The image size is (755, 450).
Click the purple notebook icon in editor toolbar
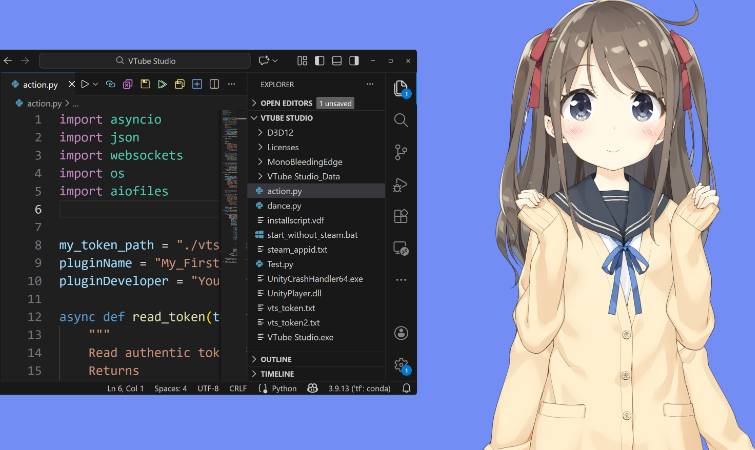(128, 84)
